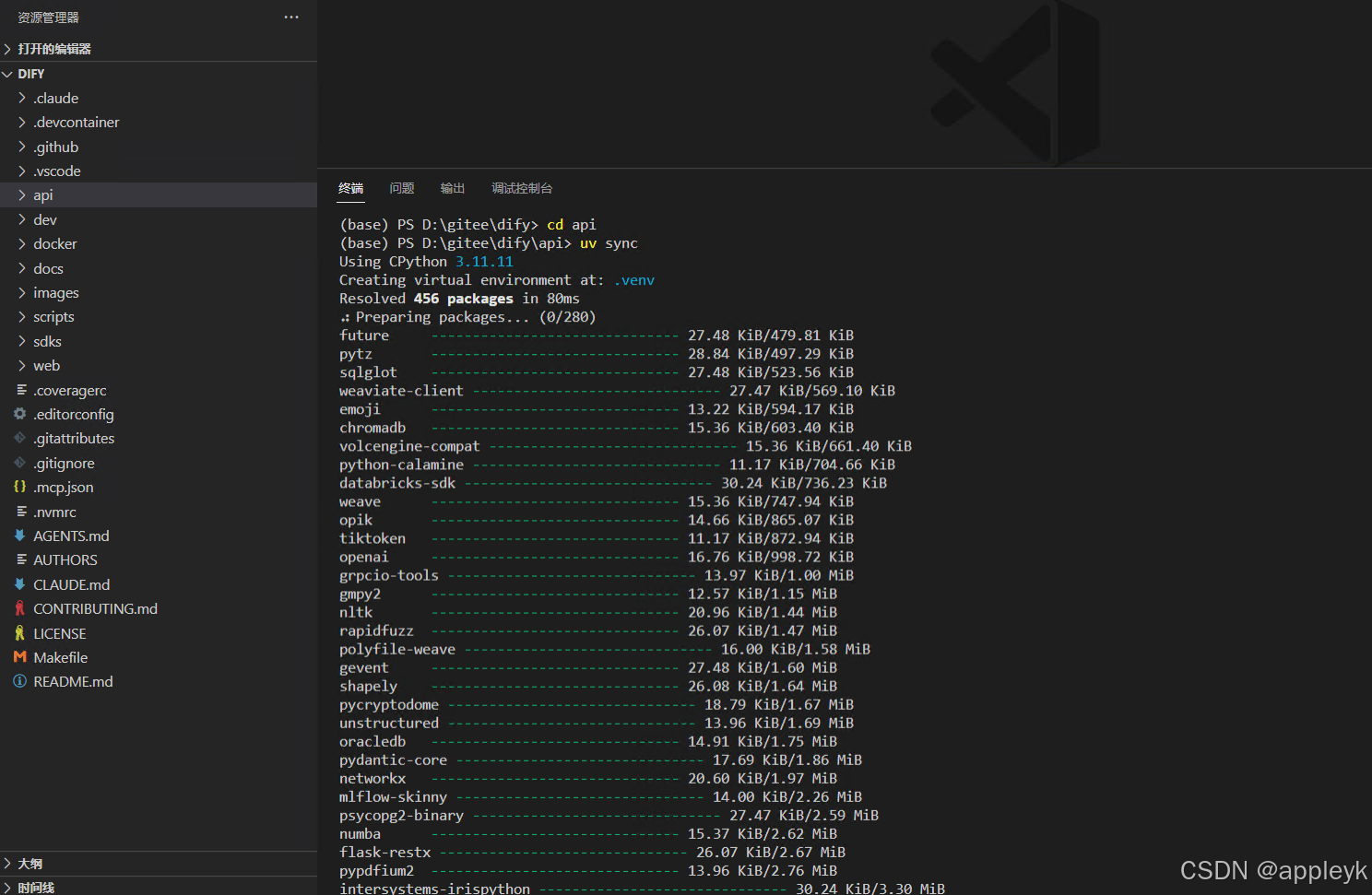The width and height of the screenshot is (1372, 895).
Task: Click the 'Resolved 456 packages' terminal line
Action: [459, 299]
